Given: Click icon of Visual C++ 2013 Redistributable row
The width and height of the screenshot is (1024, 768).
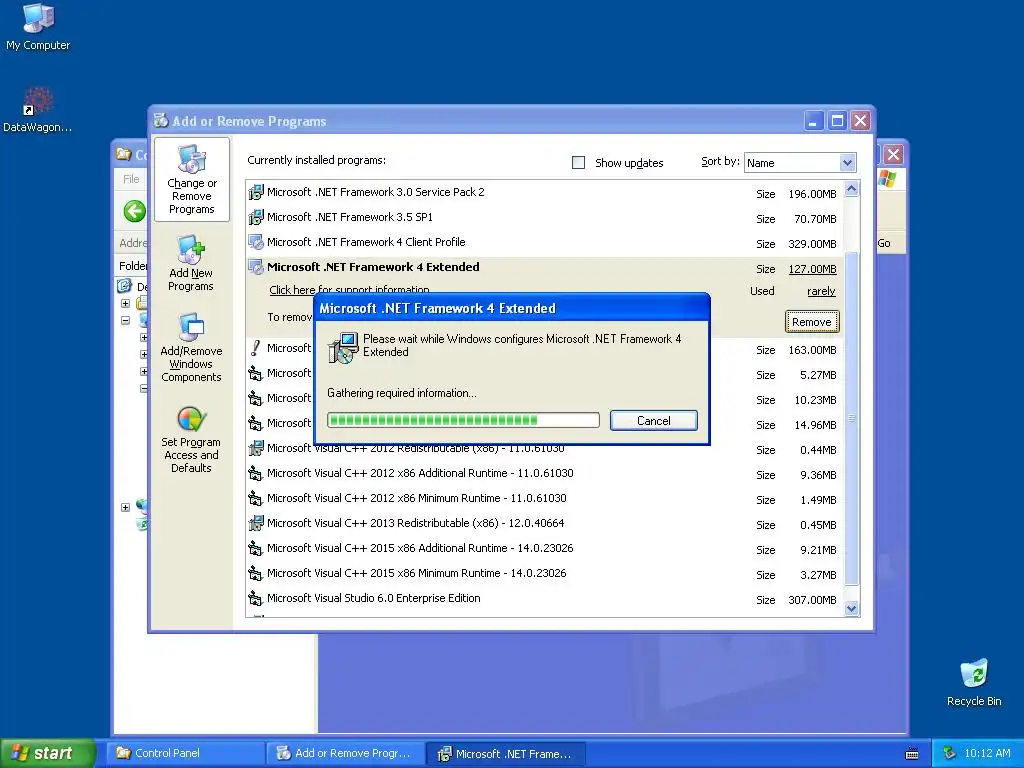Looking at the screenshot, I should pyautogui.click(x=256, y=524).
